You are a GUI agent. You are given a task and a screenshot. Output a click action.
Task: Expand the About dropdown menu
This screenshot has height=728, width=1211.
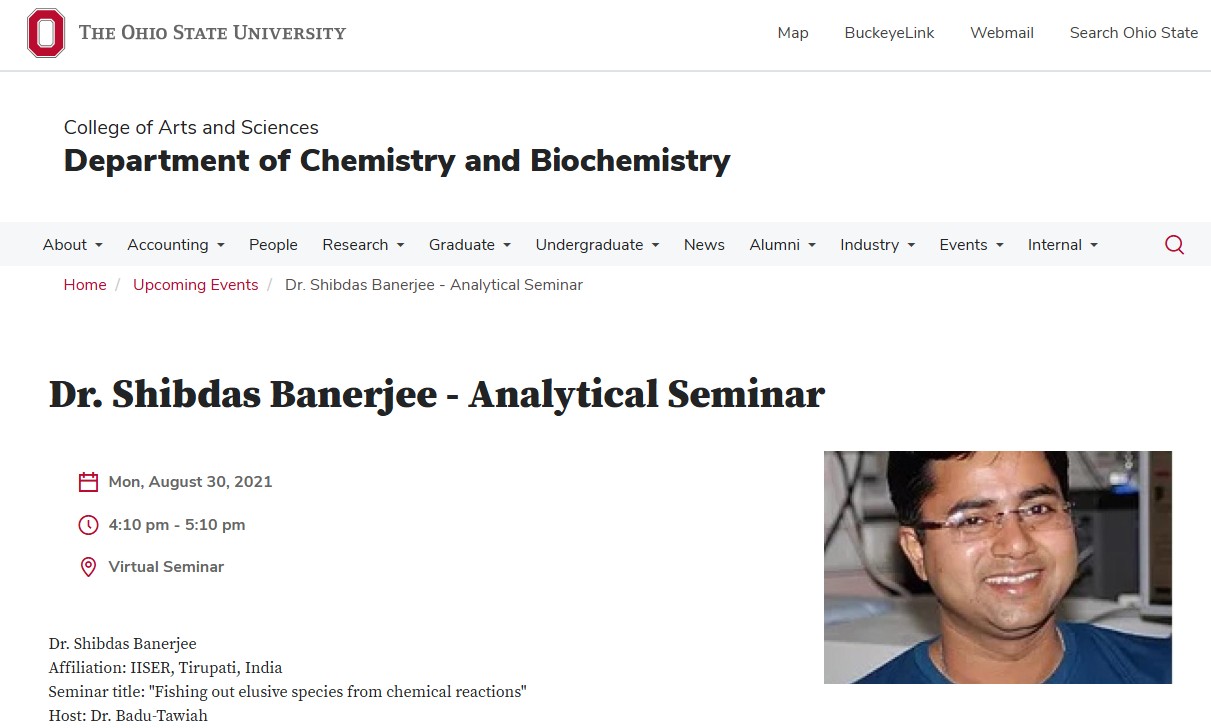(72, 245)
